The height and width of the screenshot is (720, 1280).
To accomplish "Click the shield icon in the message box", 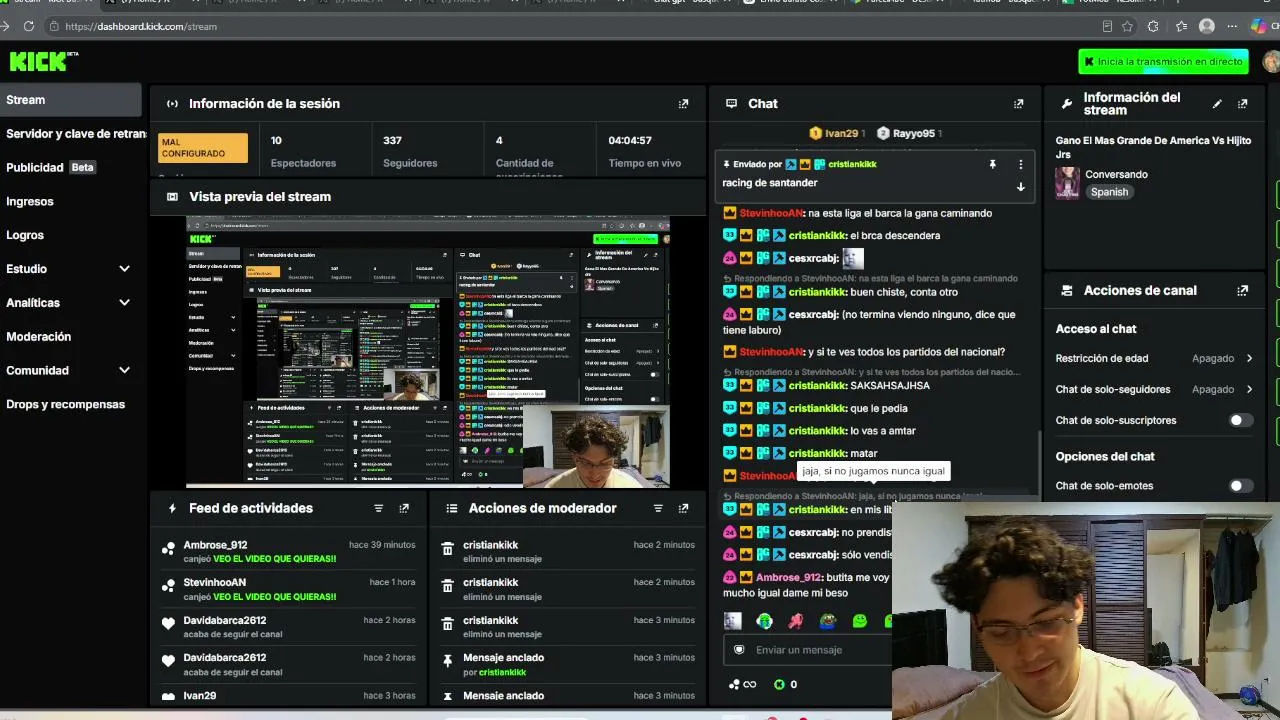I will point(739,650).
